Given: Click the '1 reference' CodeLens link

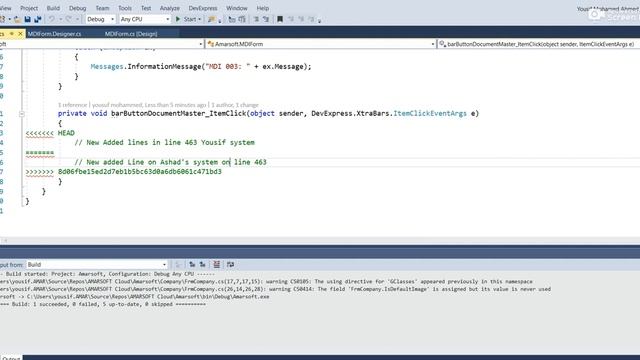Looking at the screenshot, I should coord(72,105).
